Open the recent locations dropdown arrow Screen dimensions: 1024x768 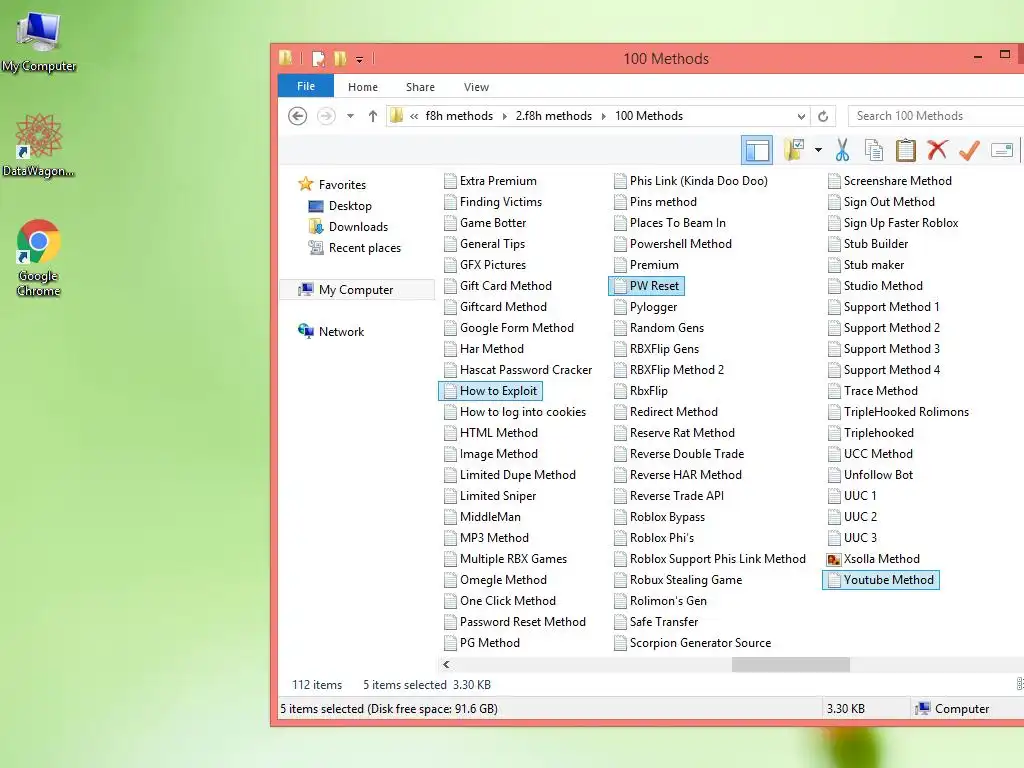click(350, 116)
